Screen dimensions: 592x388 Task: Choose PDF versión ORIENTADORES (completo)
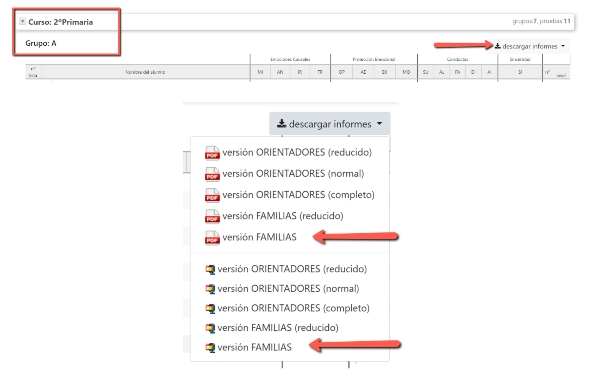click(x=290, y=195)
